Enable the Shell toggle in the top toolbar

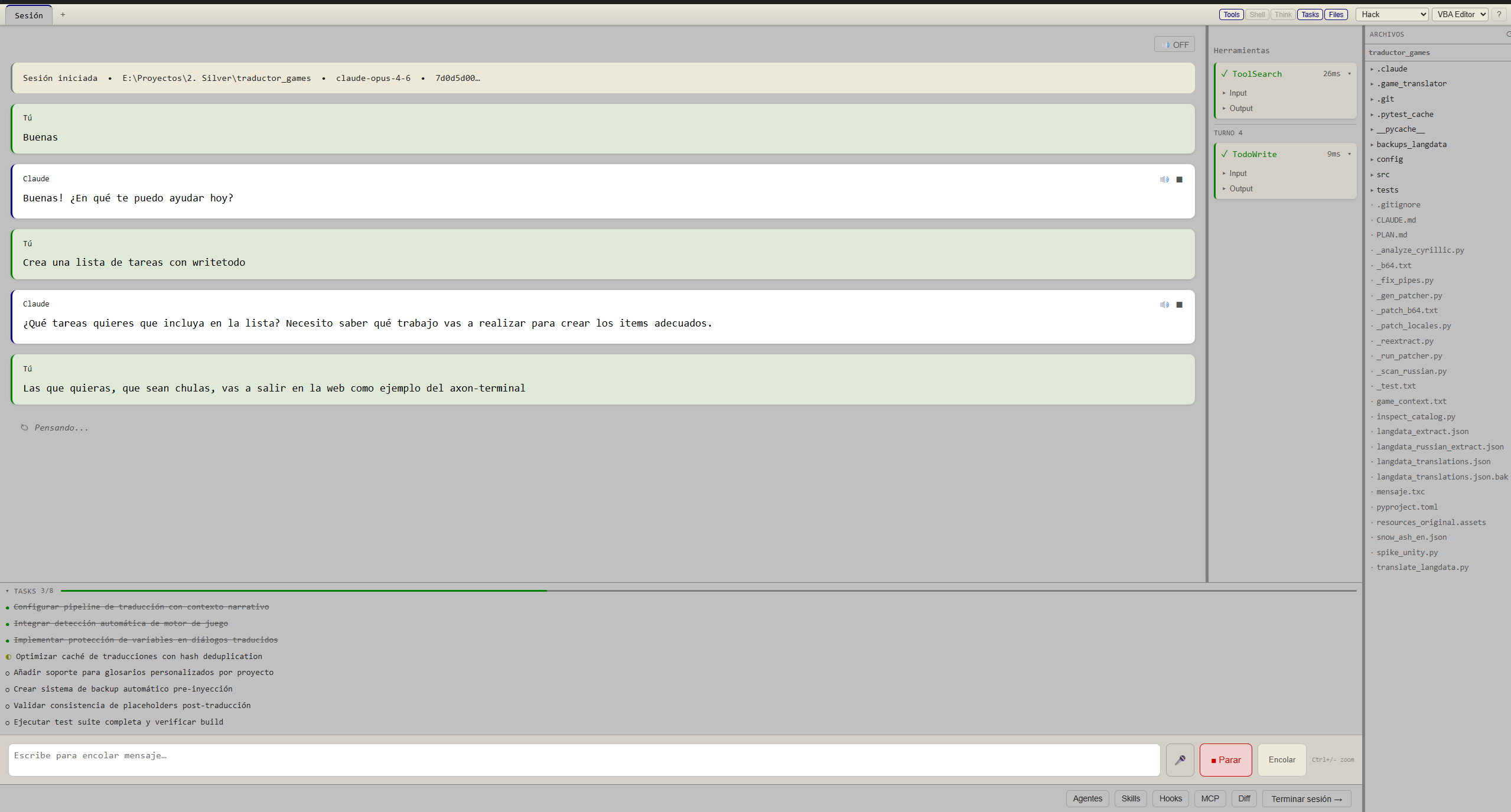point(1257,14)
